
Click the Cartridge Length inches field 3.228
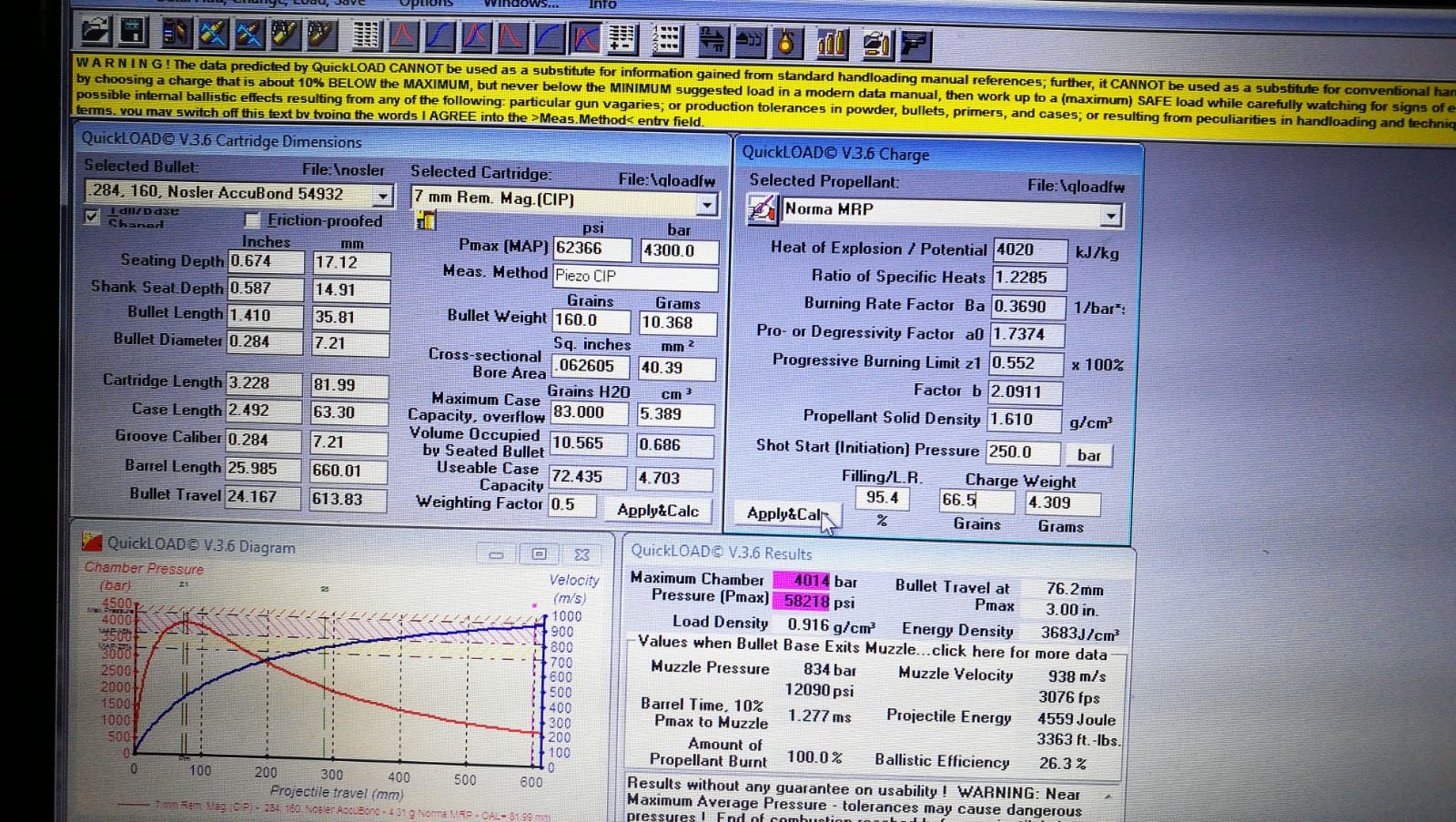(x=263, y=383)
